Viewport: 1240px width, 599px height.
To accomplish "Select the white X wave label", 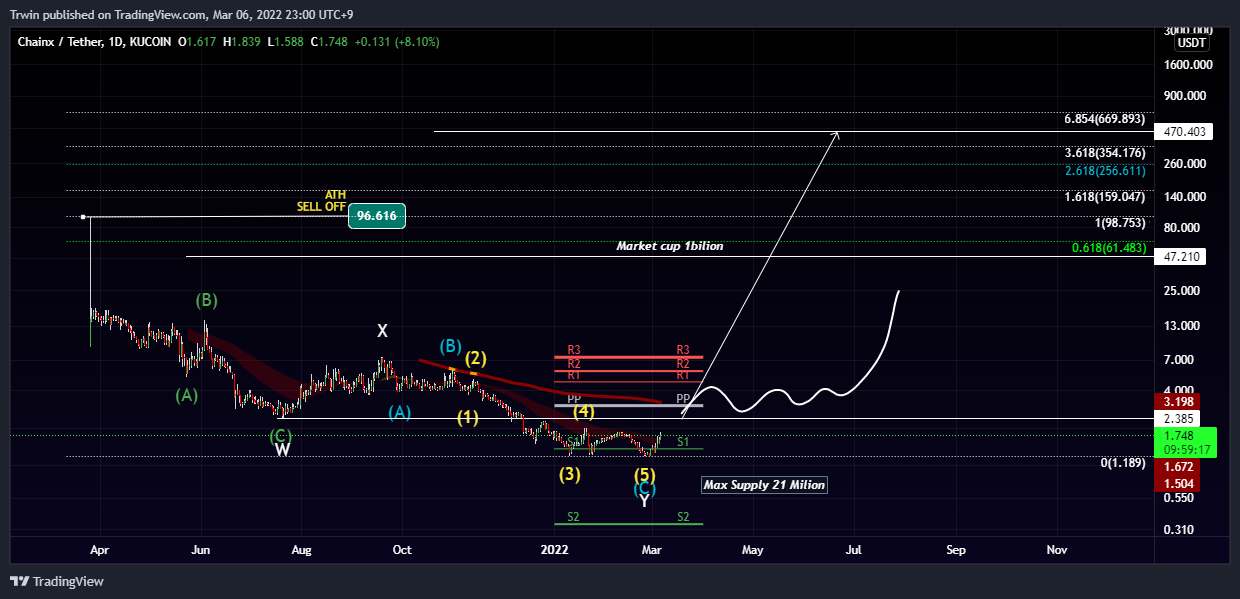I will (382, 330).
